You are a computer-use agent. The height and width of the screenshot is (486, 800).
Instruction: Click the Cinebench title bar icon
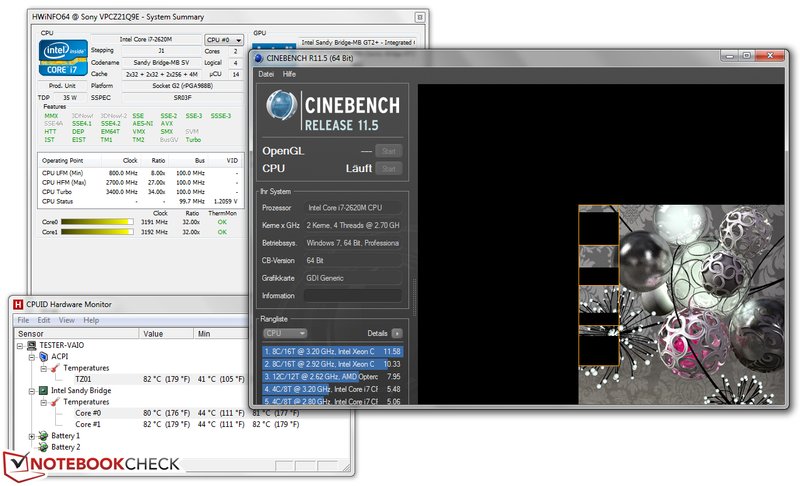click(259, 58)
